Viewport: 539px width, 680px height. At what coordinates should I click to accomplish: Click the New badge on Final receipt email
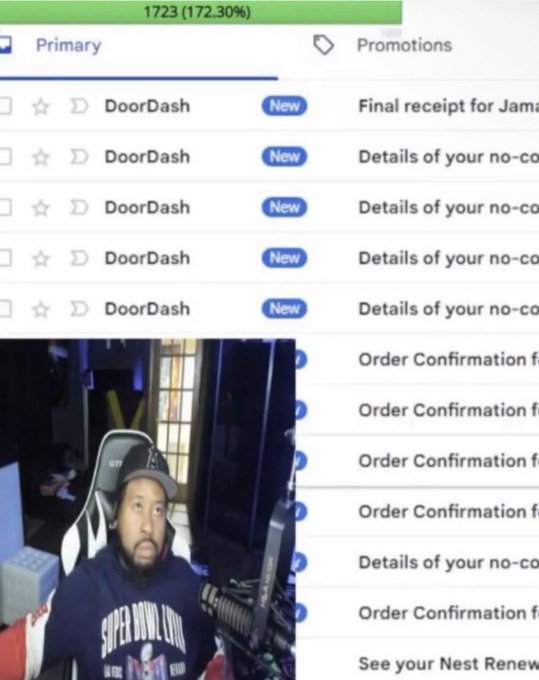[284, 106]
